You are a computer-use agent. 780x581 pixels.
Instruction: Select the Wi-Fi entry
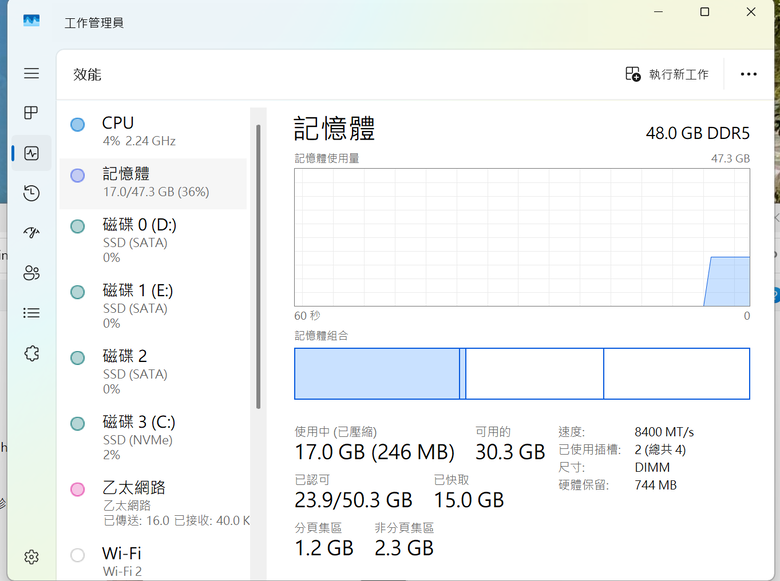(x=153, y=561)
